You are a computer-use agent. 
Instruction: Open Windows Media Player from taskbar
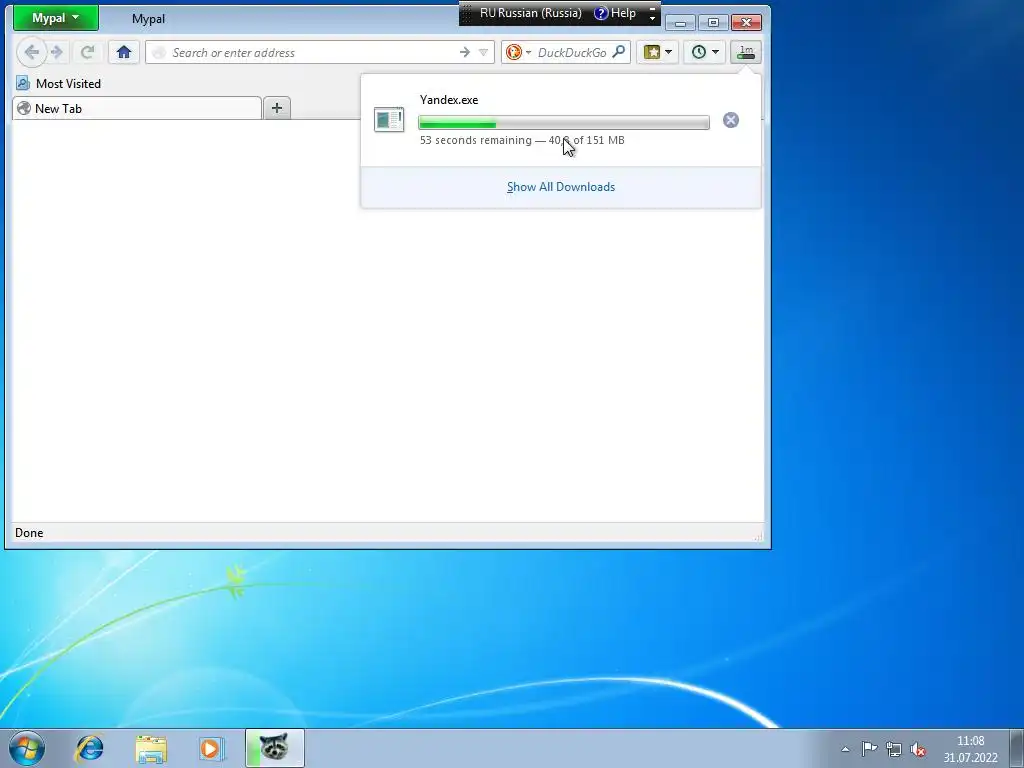(x=211, y=748)
